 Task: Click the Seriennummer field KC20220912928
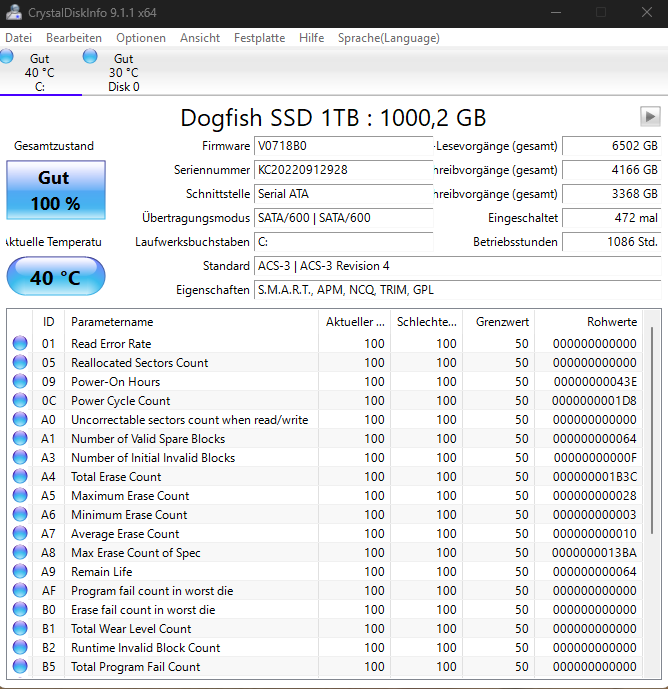[343, 170]
